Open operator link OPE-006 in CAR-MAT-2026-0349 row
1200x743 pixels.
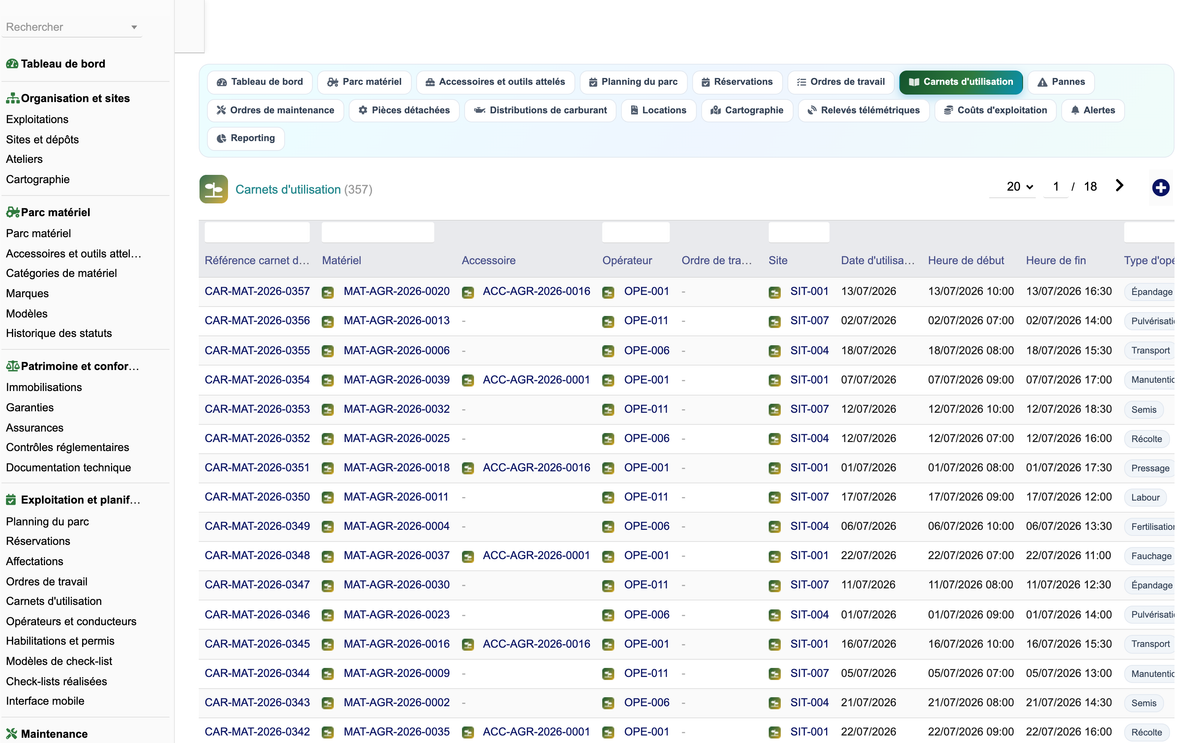[x=647, y=527]
